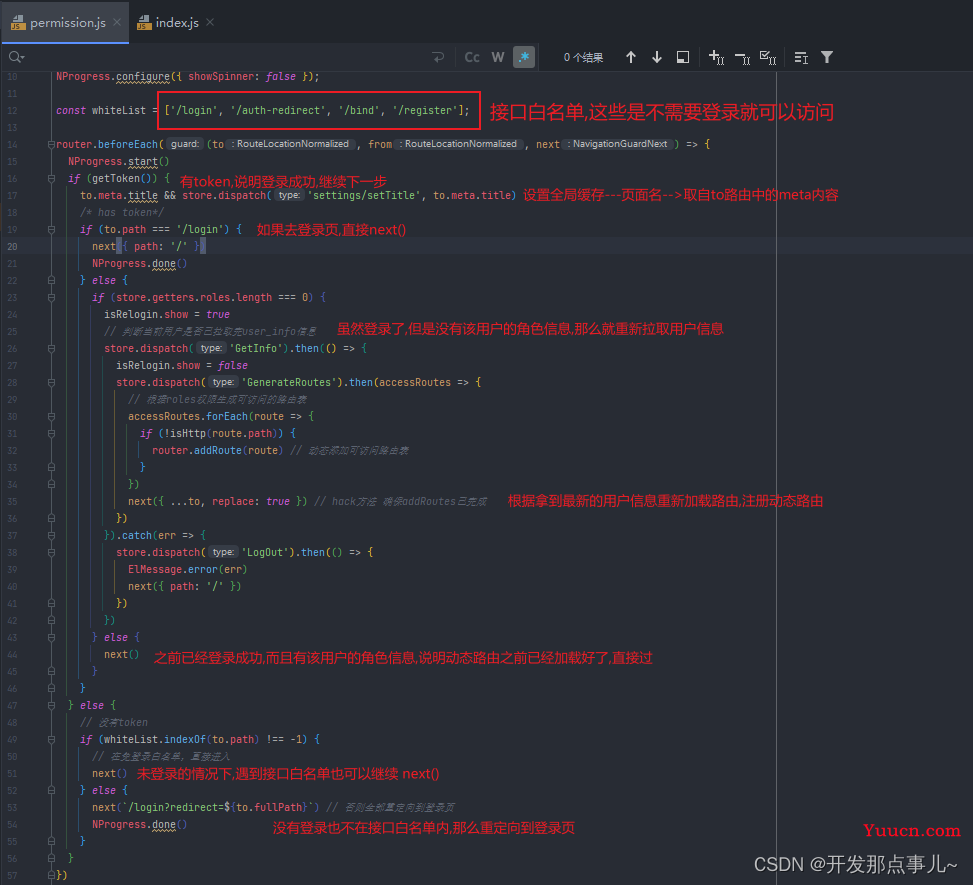Image resolution: width=973 pixels, height=885 pixels.
Task: Switch to the permission.js tab
Action: pyautogui.click(x=67, y=23)
